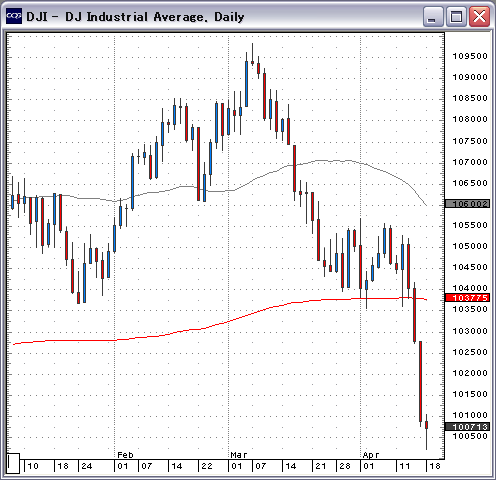Click the black 100713 last price tag
This screenshot has height=480, width=496.
pos(467,427)
